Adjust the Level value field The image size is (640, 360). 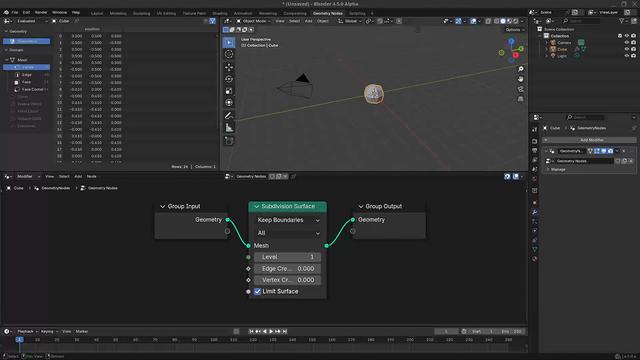(x=288, y=257)
